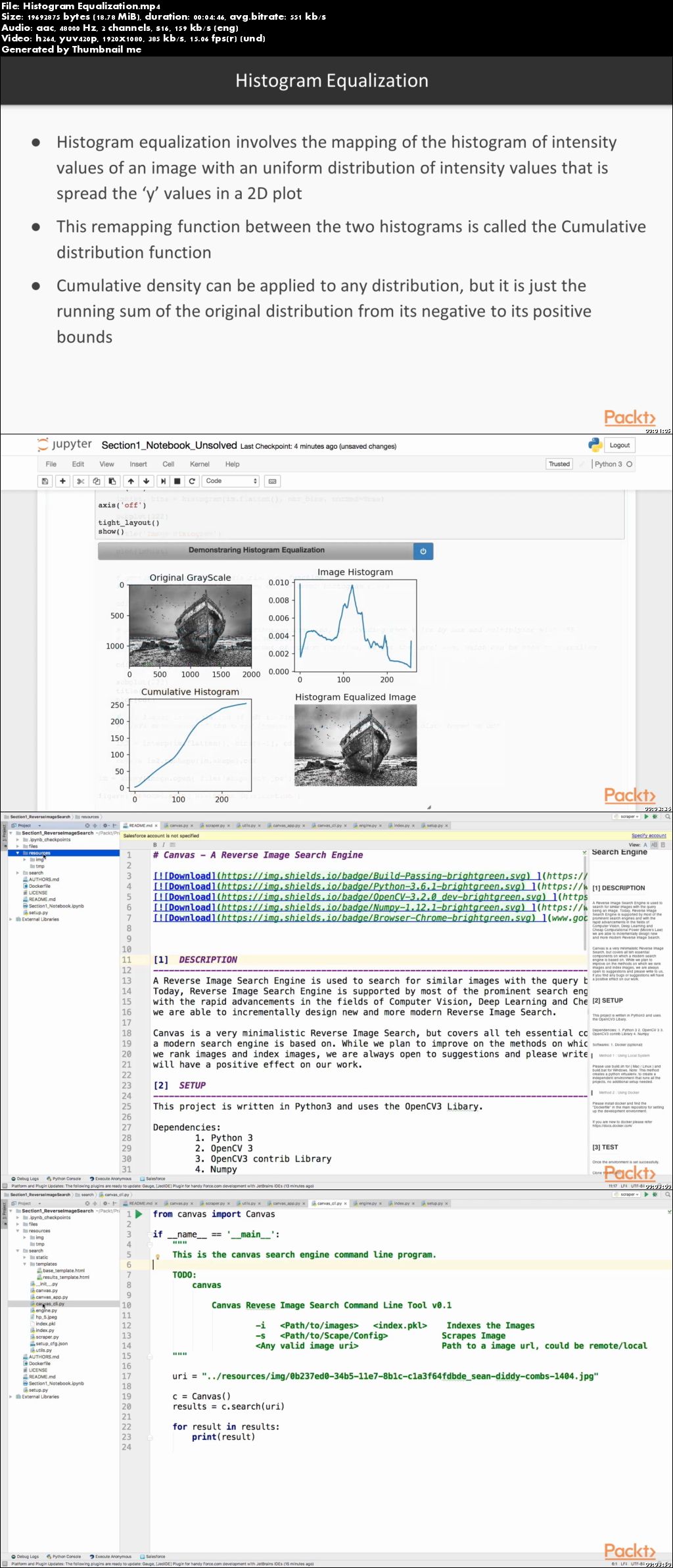
Task: Open the Jupyter Edit menu
Action: tap(78, 464)
